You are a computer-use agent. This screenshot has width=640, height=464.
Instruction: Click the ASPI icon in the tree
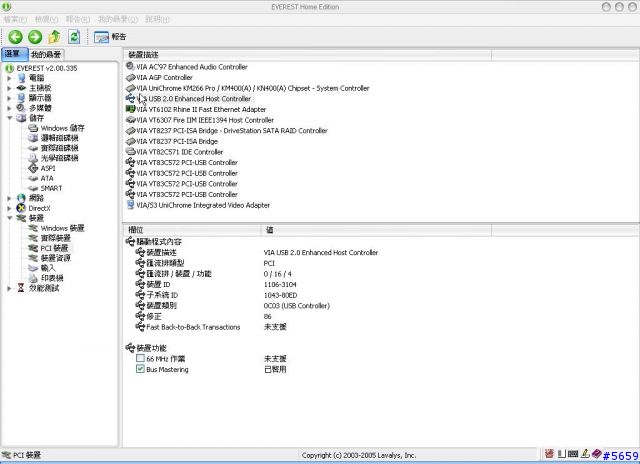pyautogui.click(x=33, y=168)
